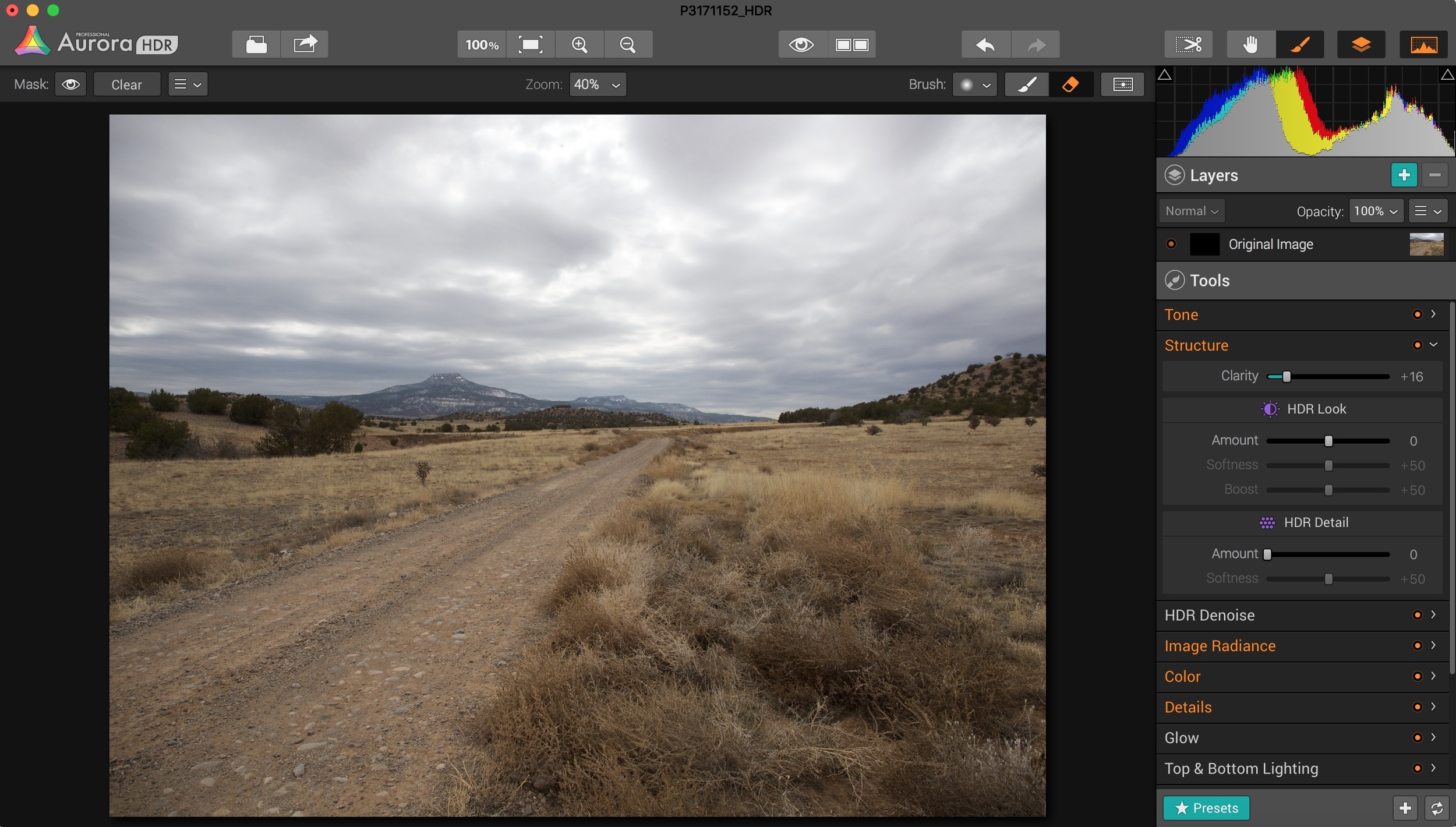The image size is (1456, 827).
Task: Collapse the Structure chevron
Action: (1433, 345)
